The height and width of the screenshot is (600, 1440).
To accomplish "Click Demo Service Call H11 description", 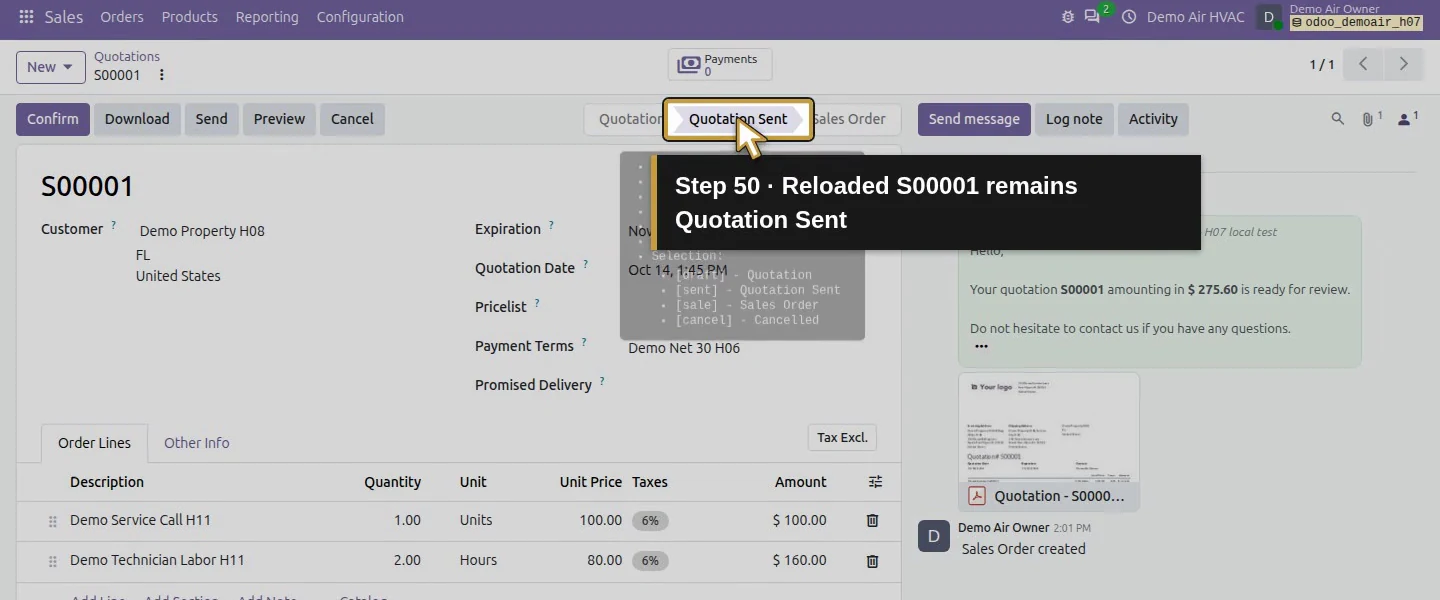I will tap(140, 520).
